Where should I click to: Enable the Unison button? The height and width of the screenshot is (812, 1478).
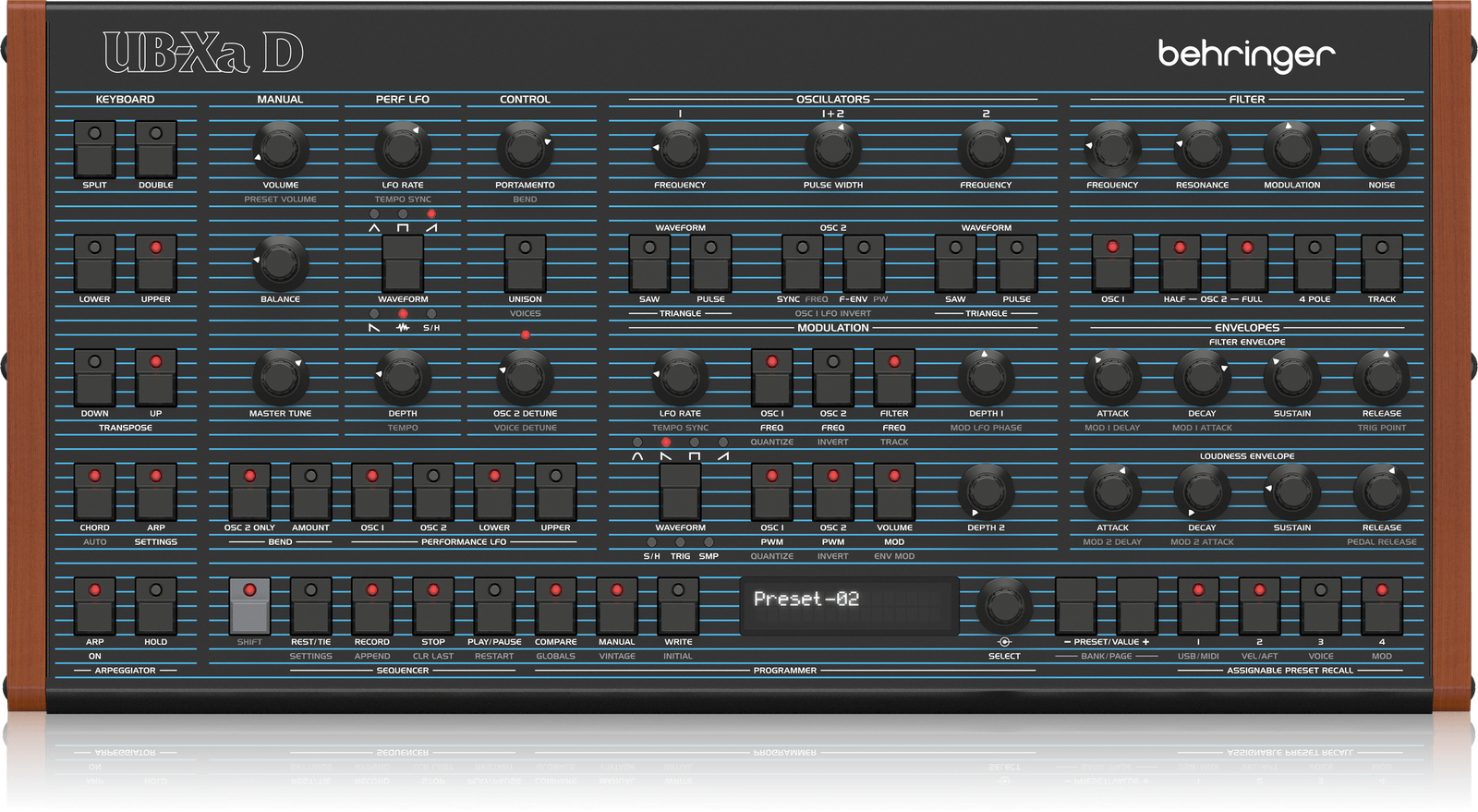pos(525,264)
